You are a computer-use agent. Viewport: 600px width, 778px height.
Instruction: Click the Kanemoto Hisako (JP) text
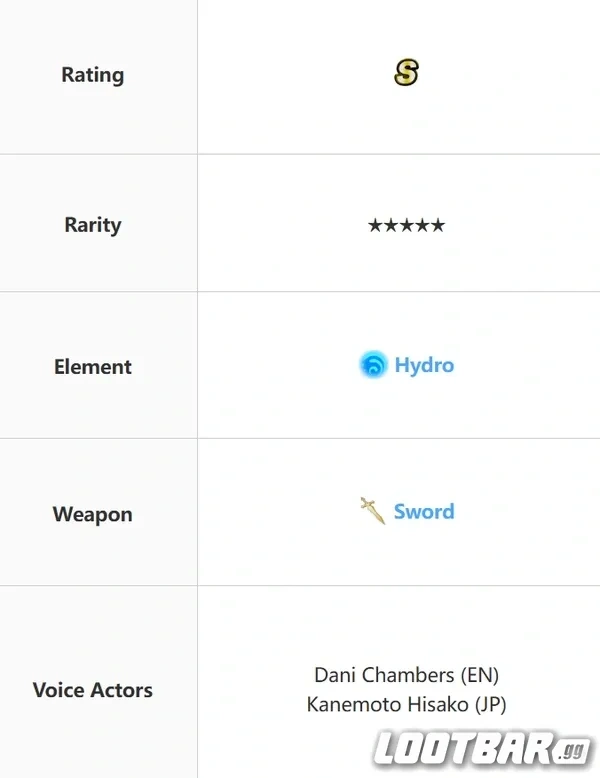pyautogui.click(x=406, y=705)
